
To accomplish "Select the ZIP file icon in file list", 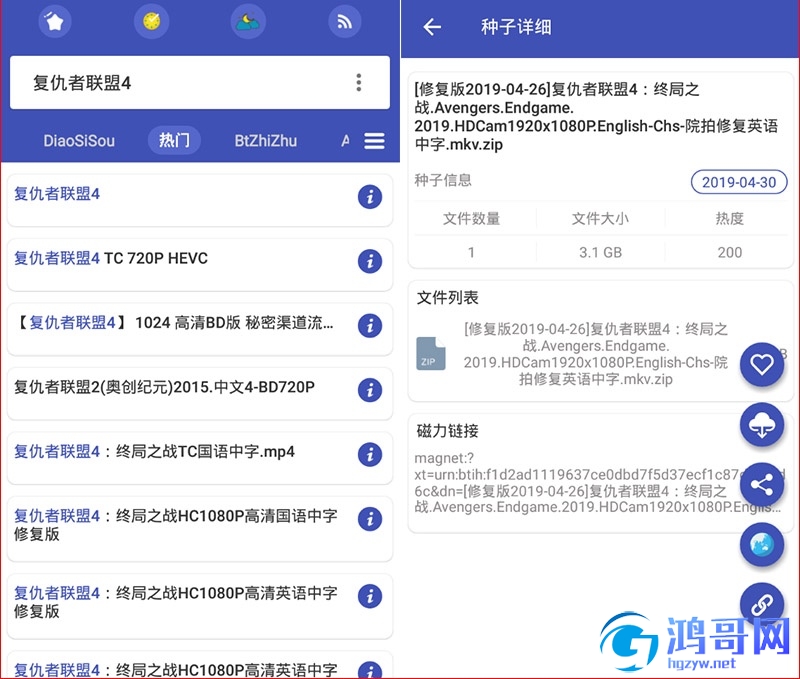I will (430, 354).
